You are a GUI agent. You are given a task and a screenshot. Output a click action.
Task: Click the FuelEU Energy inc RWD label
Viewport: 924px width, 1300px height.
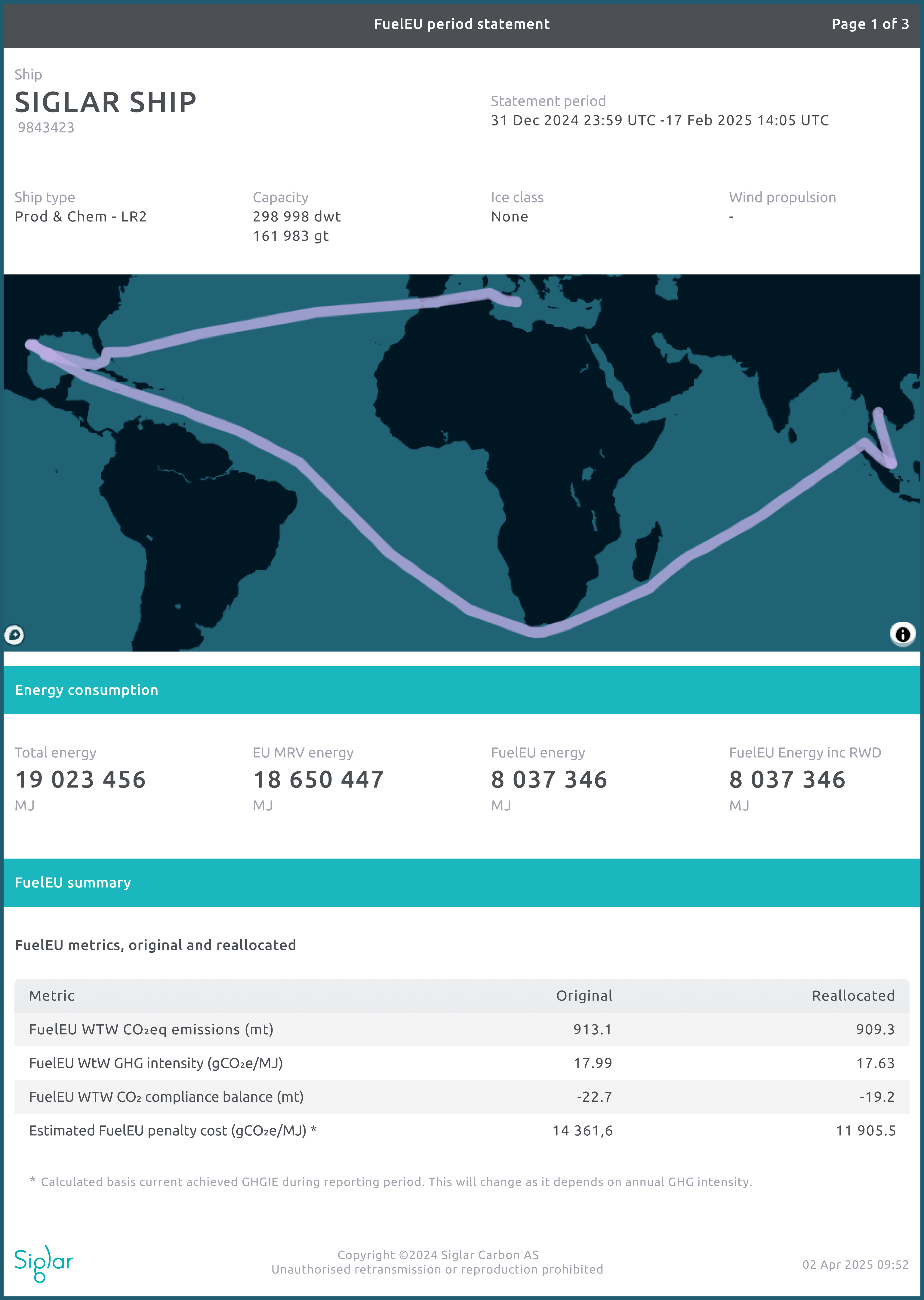(805, 752)
